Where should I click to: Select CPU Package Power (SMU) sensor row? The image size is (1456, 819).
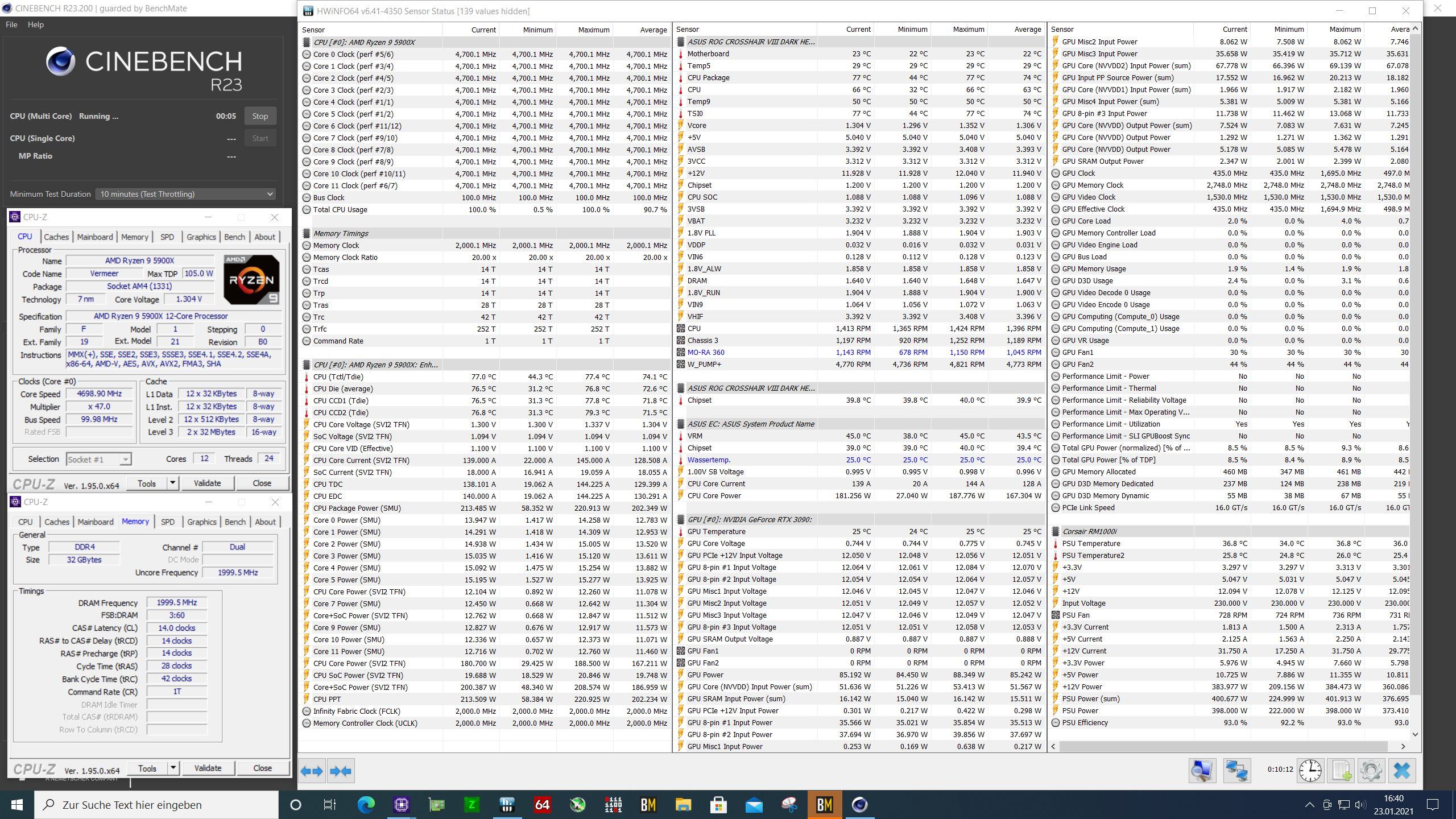pyautogui.click(x=485, y=508)
